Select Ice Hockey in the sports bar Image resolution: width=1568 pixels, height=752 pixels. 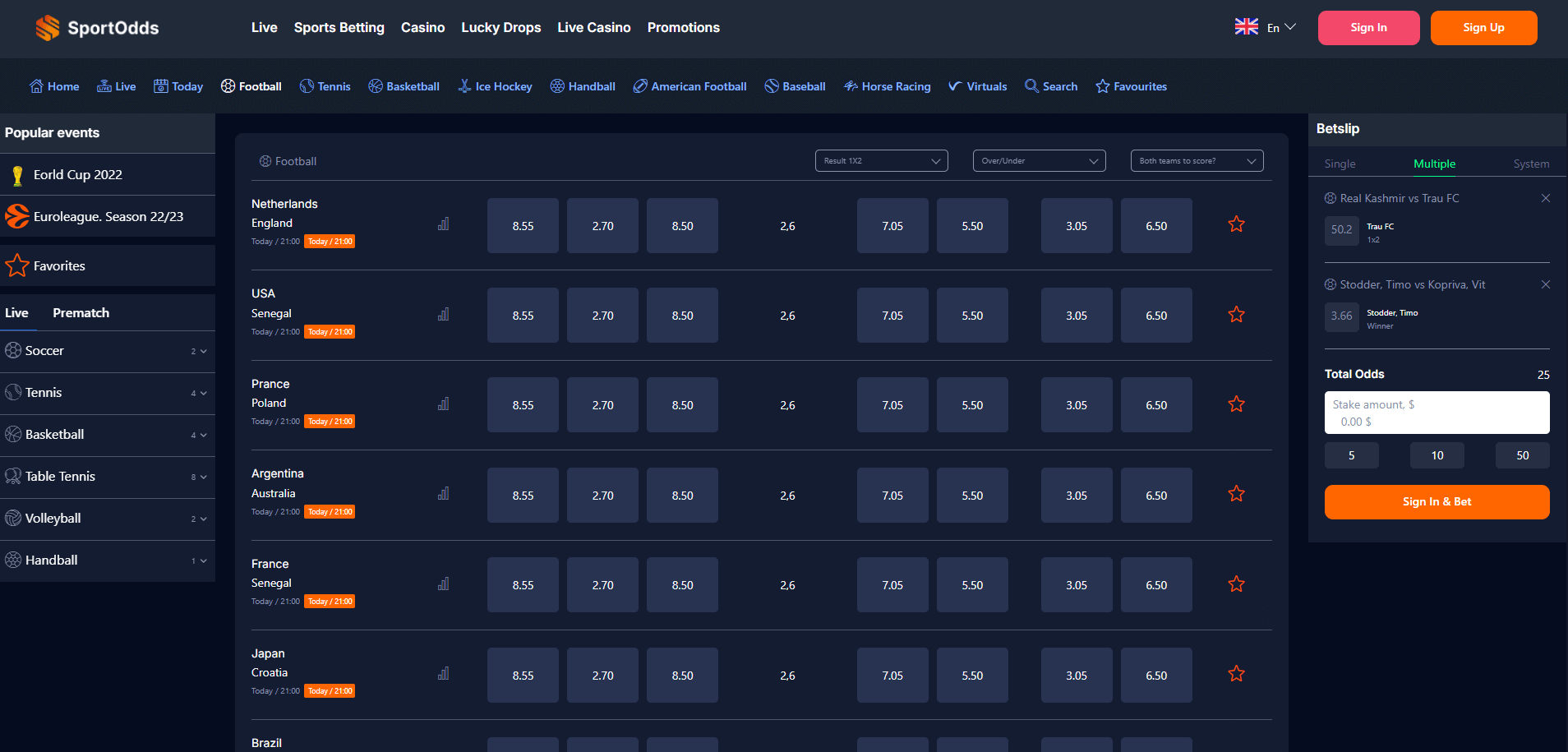[495, 86]
